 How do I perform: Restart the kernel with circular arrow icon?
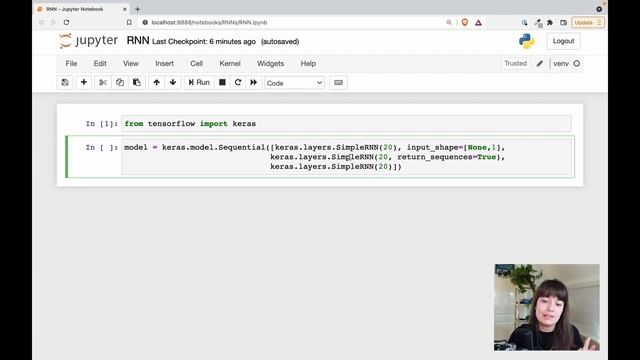tap(238, 82)
